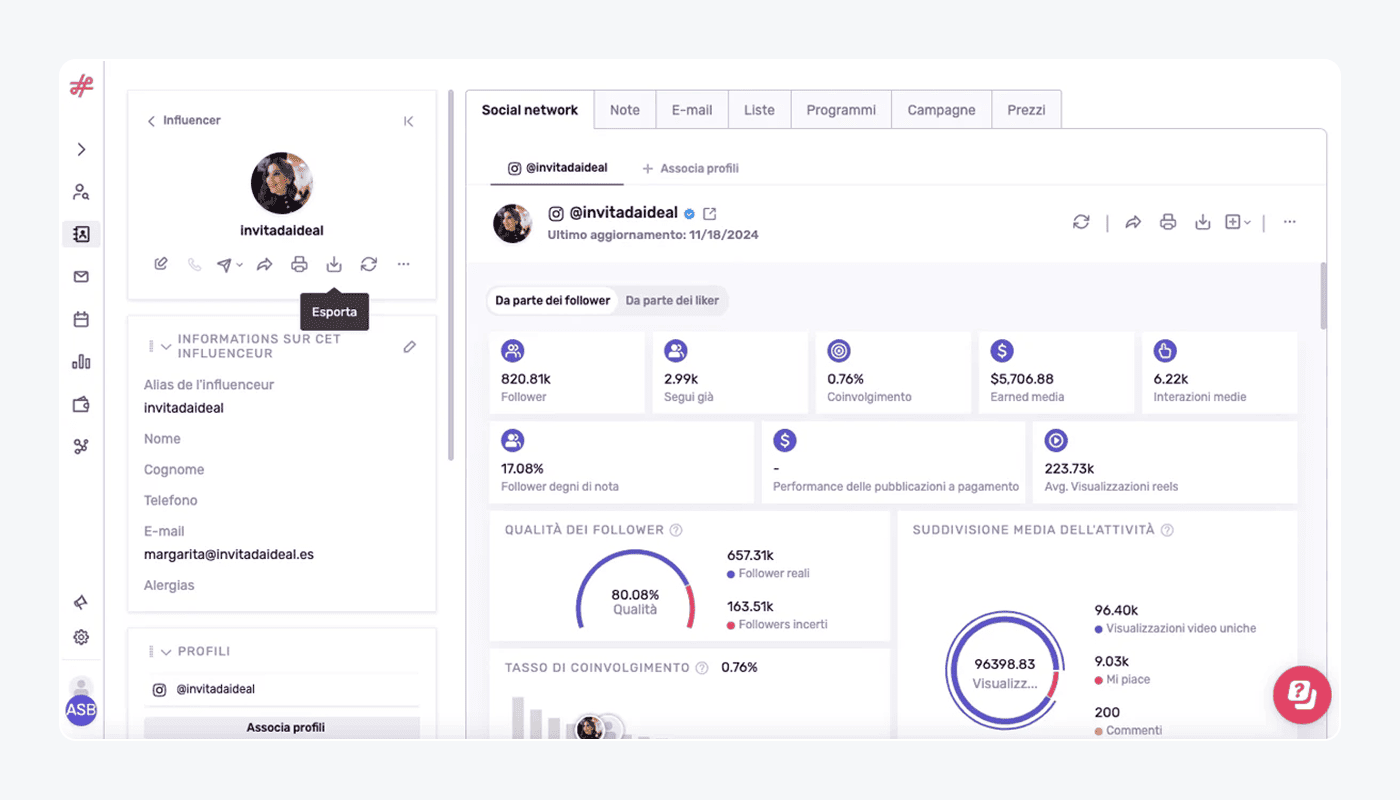Open the settings gear in the left sidebar
The width and height of the screenshot is (1400, 800).
(81, 637)
